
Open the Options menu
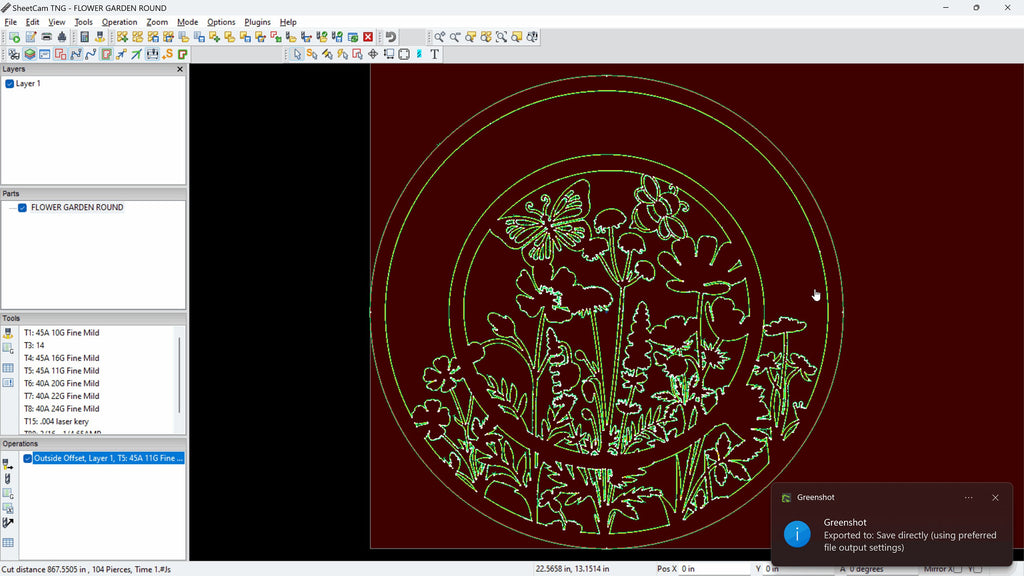(221, 22)
